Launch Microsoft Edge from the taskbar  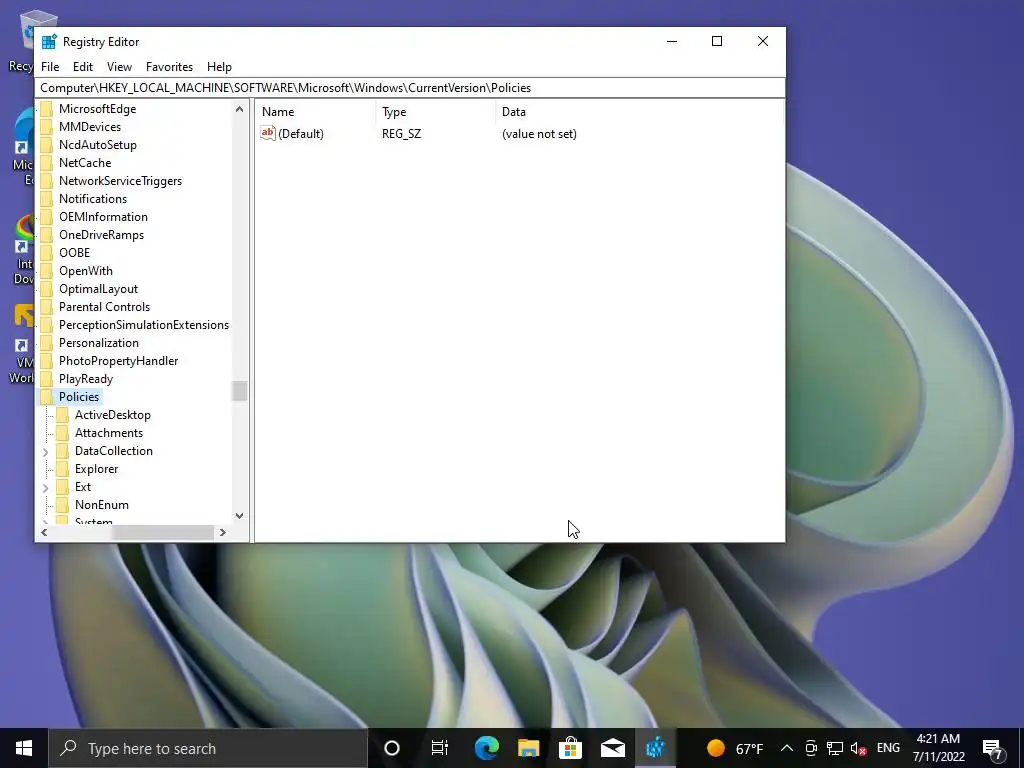487,748
